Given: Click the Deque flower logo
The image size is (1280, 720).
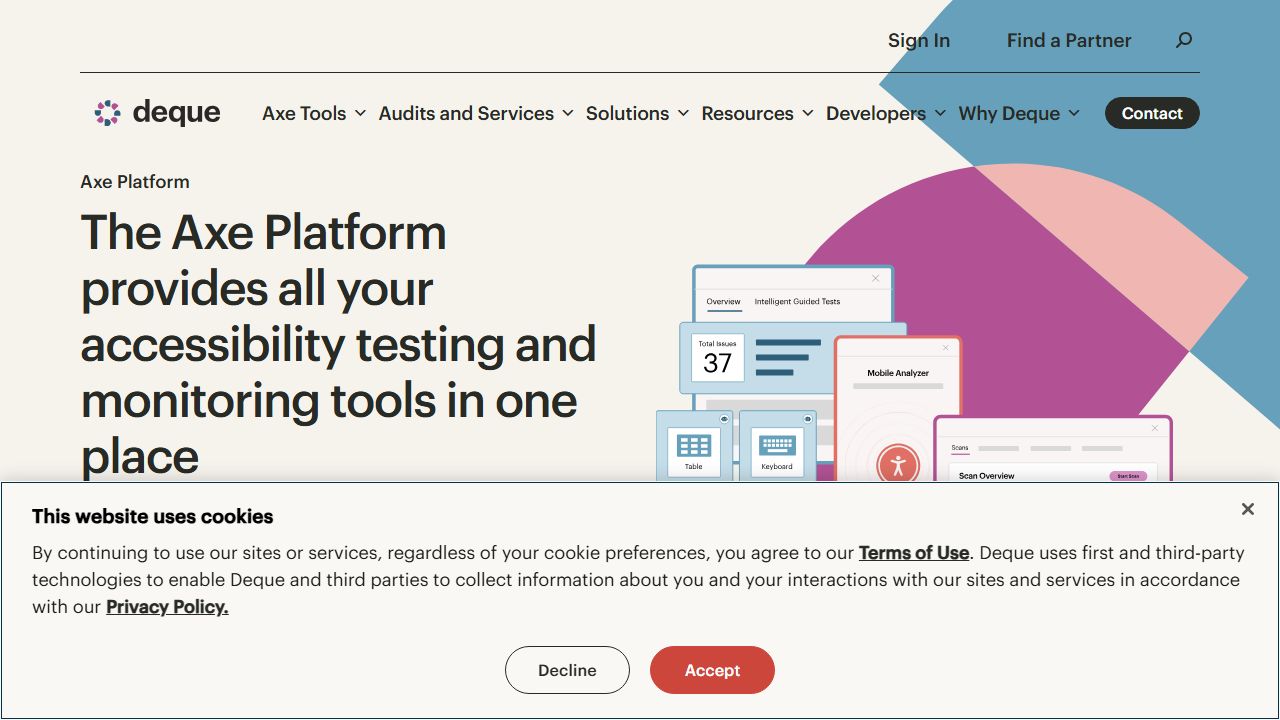Looking at the screenshot, I should pos(106,112).
